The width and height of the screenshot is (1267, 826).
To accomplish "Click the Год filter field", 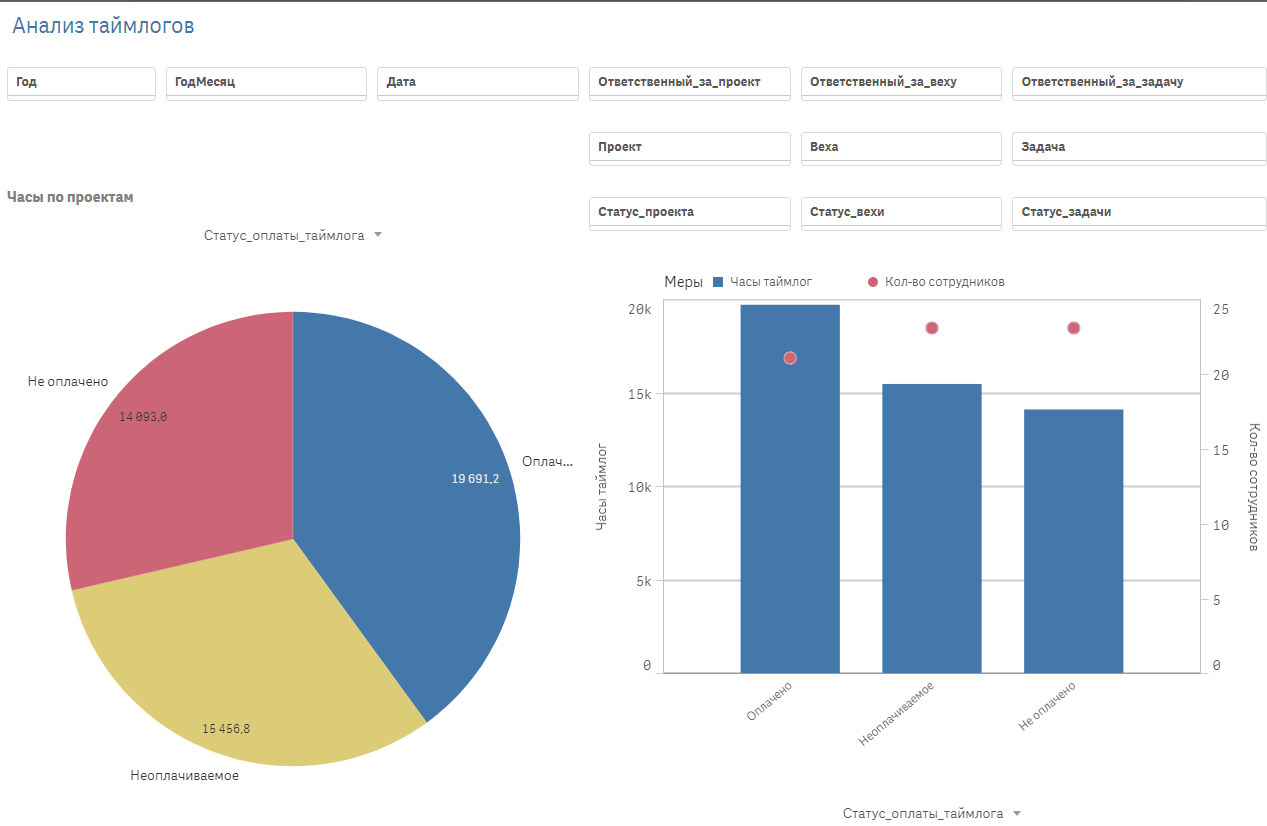I will 80,83.
